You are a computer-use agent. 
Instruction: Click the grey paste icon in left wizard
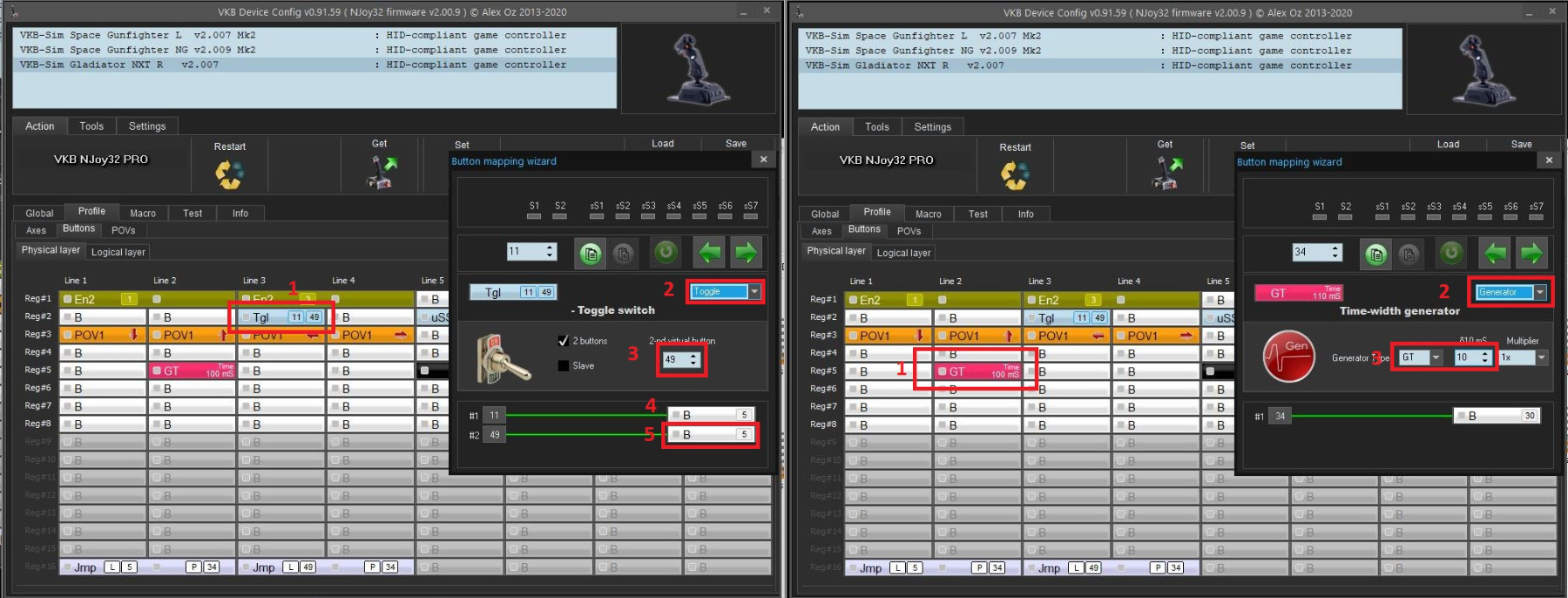coord(623,254)
